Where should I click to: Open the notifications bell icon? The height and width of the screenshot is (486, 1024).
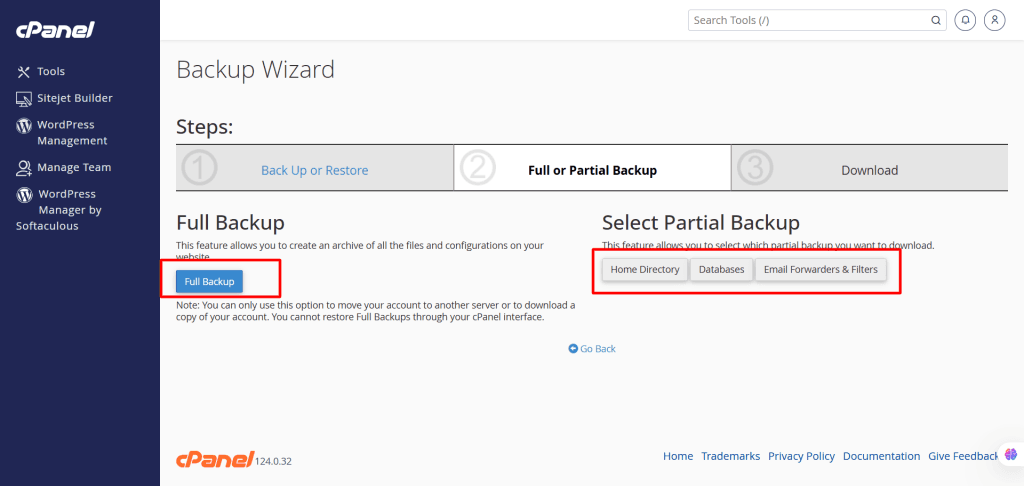[965, 20]
